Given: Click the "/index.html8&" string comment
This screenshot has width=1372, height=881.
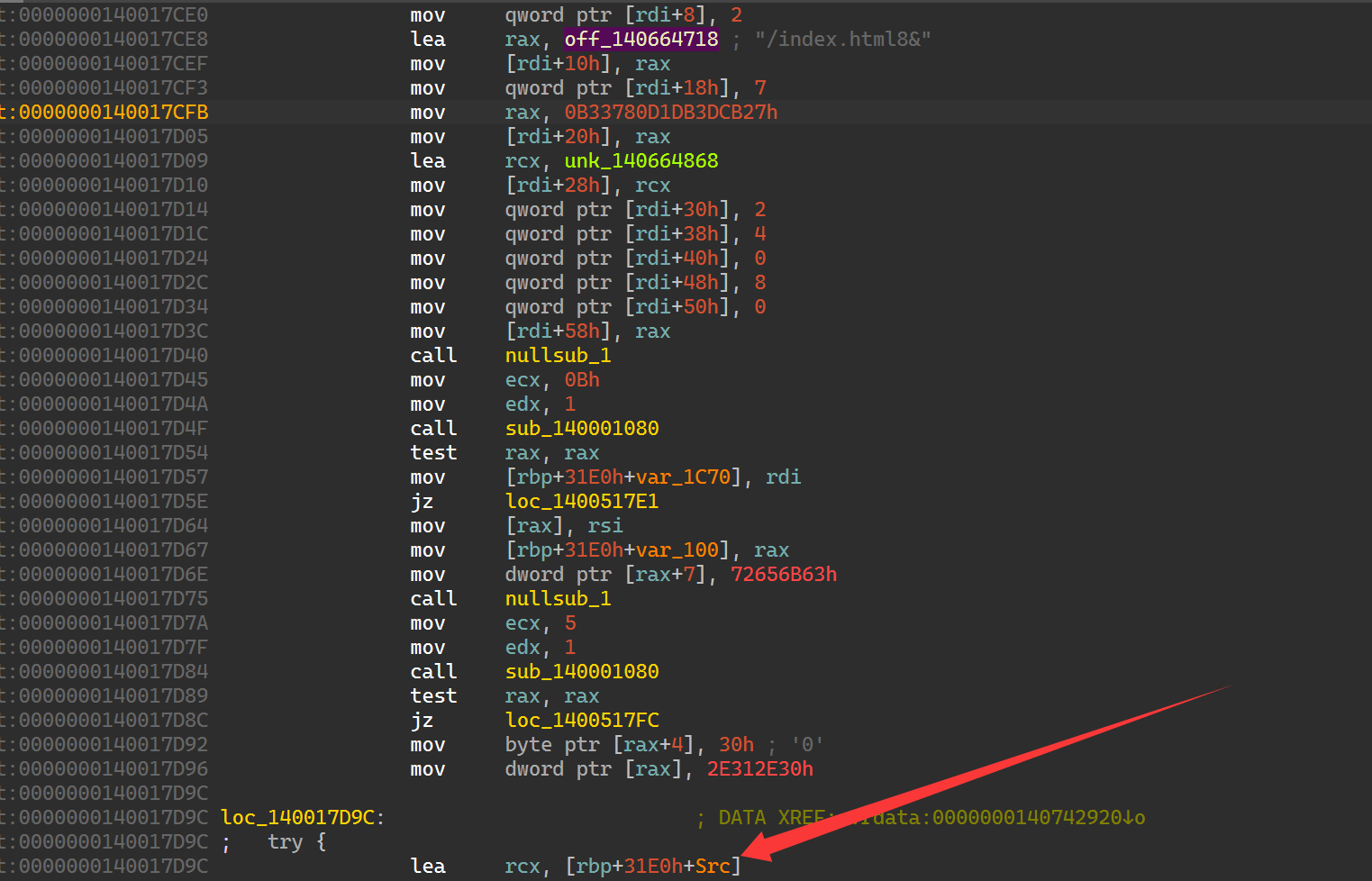Looking at the screenshot, I should pos(842,40).
